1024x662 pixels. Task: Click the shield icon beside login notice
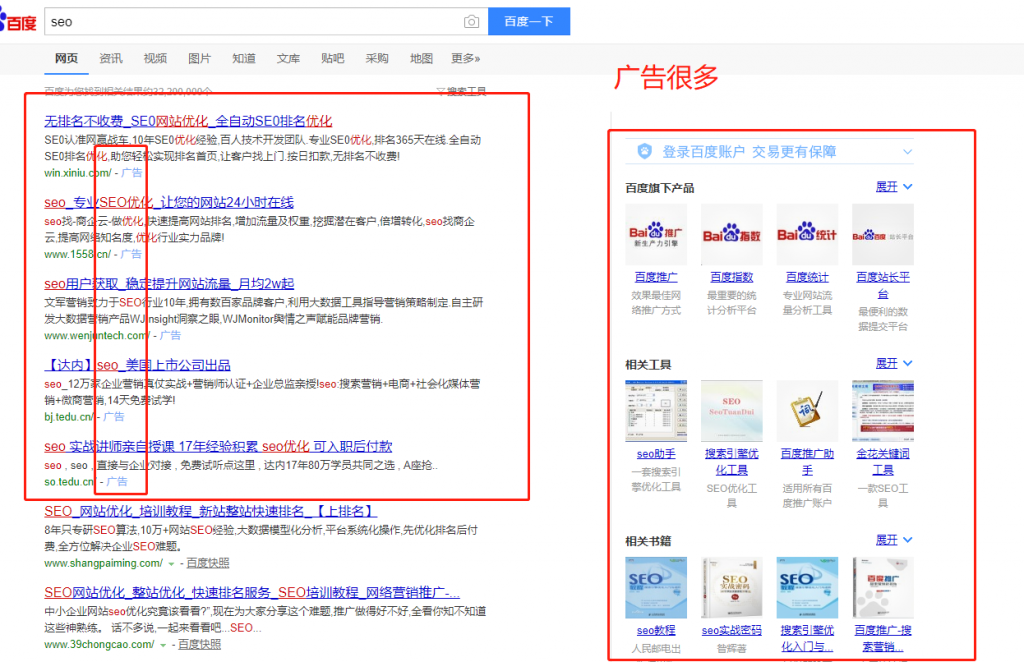(x=645, y=152)
